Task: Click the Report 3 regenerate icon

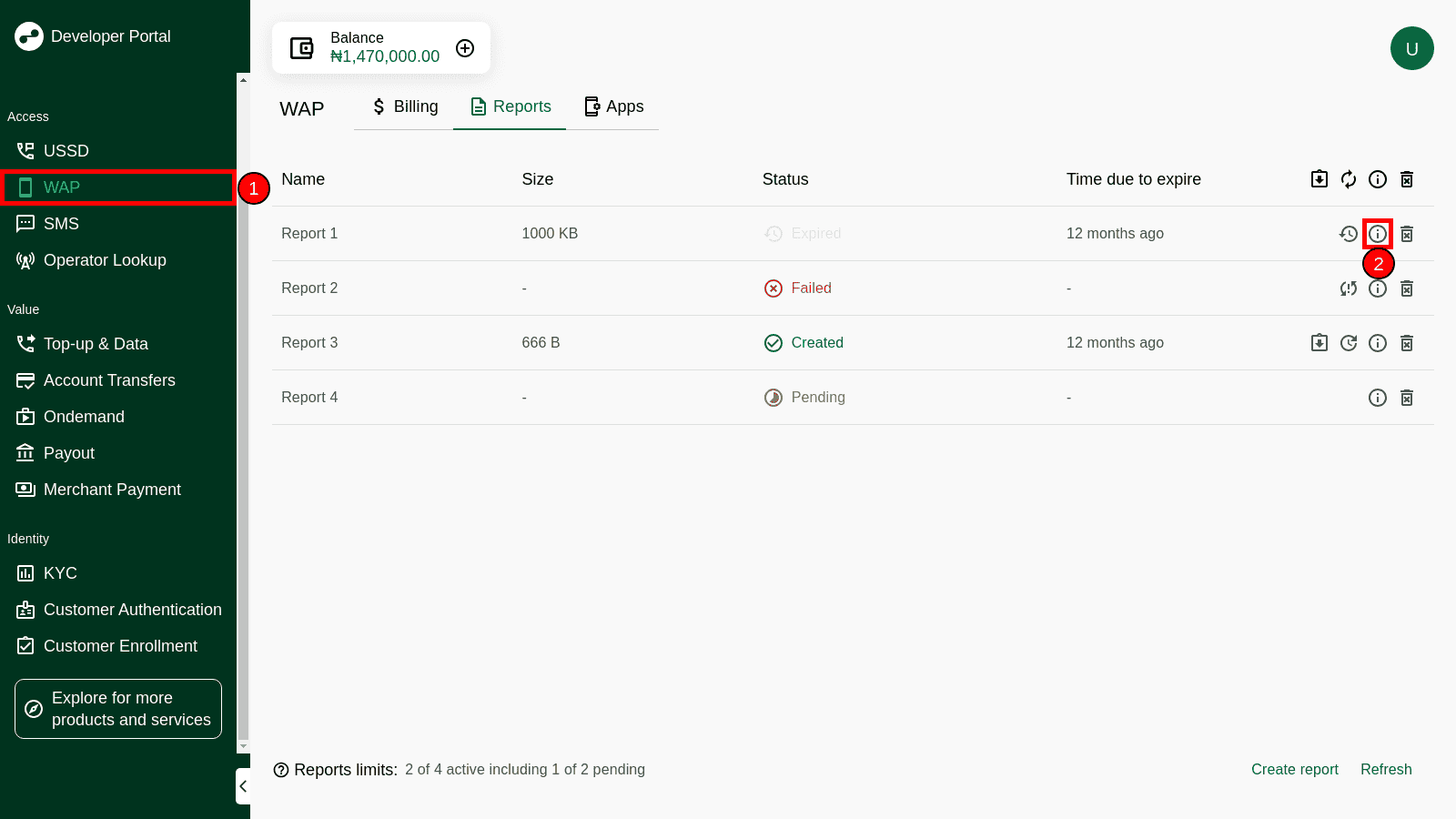Action: (1349, 343)
